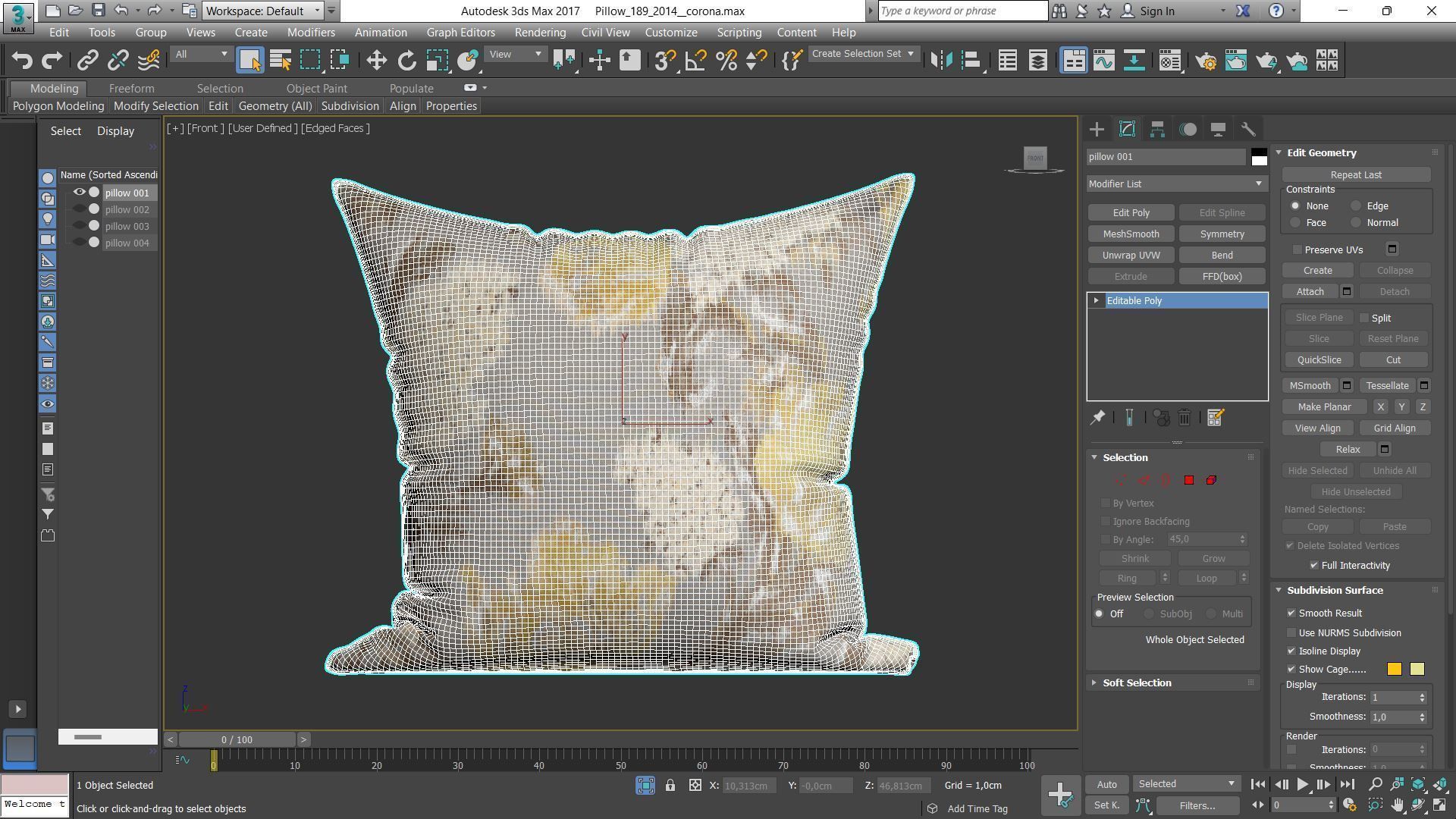Click the Unwrap UVW button
Screen dimensions: 1456x819
[x=1131, y=256]
